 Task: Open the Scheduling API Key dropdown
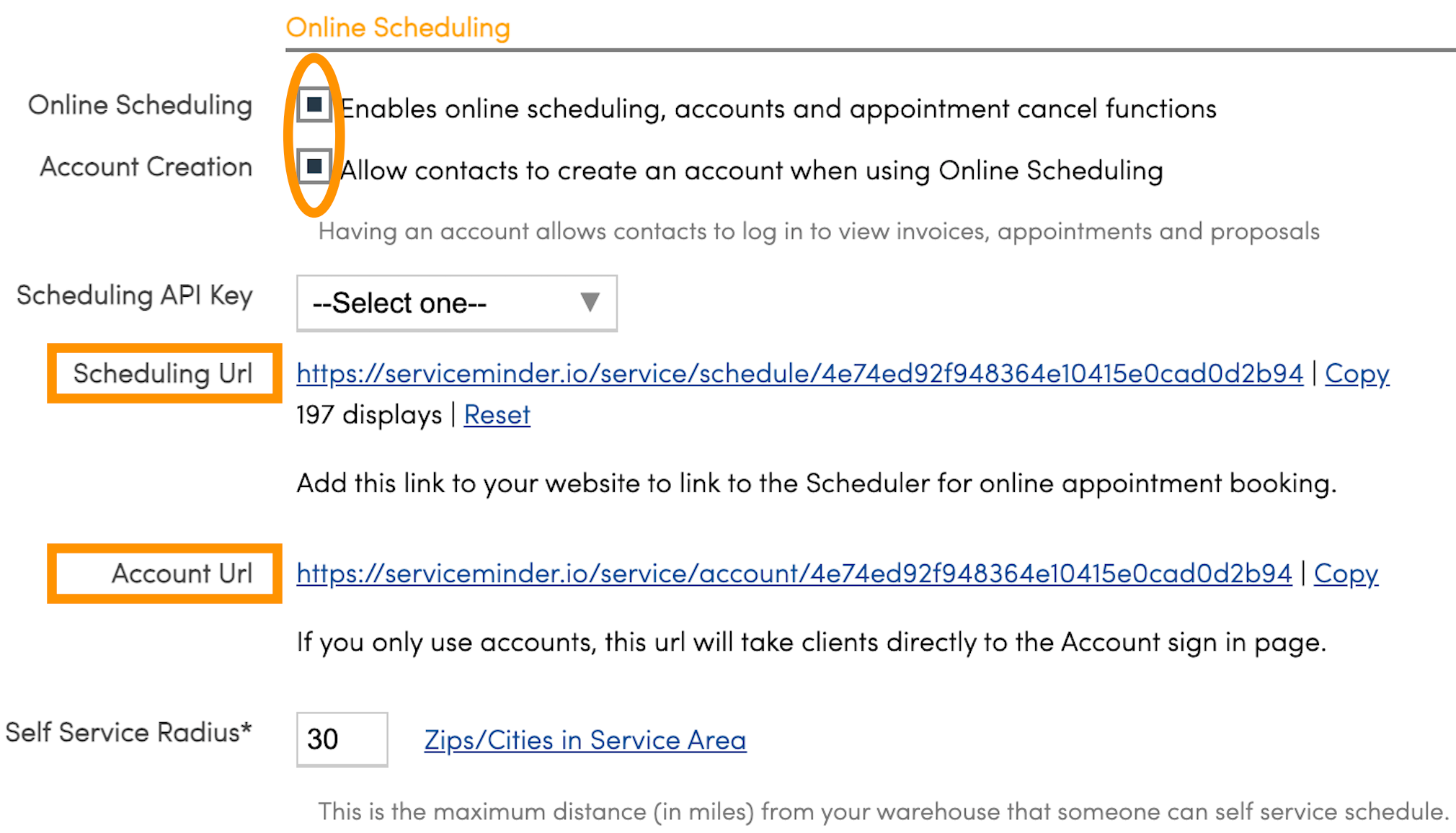(456, 303)
